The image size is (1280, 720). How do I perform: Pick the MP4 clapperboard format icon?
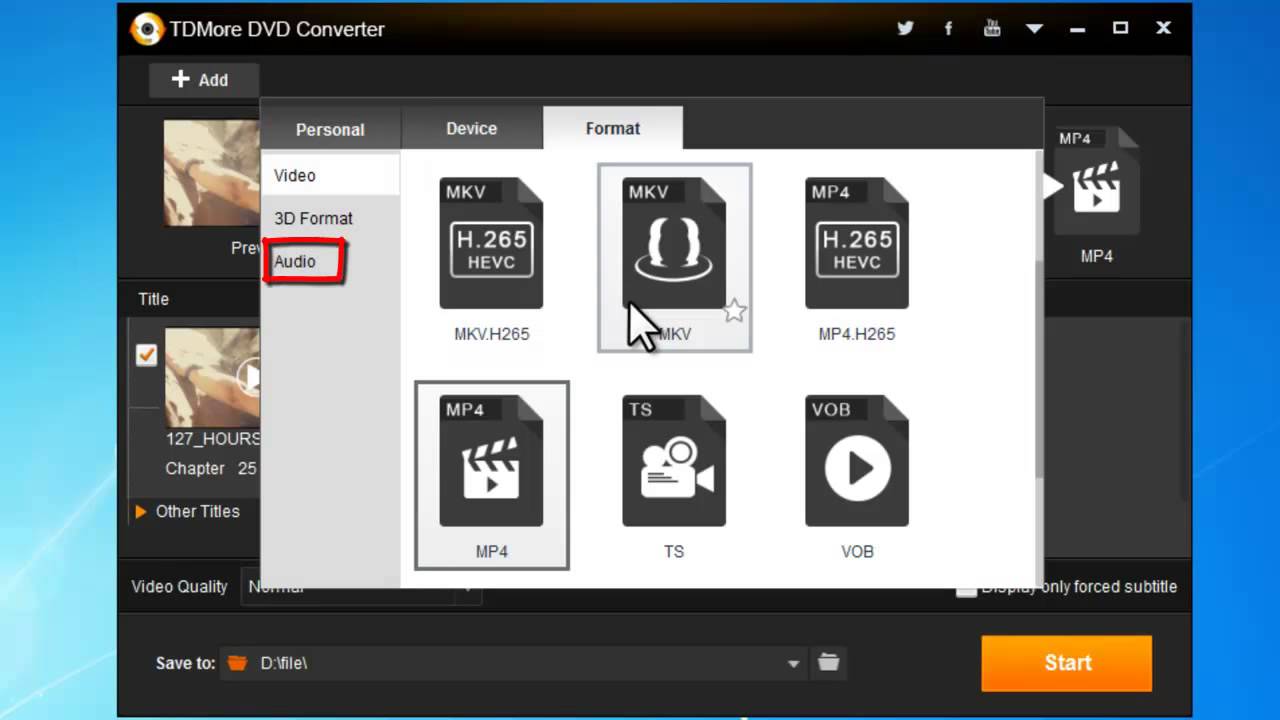[x=491, y=461]
